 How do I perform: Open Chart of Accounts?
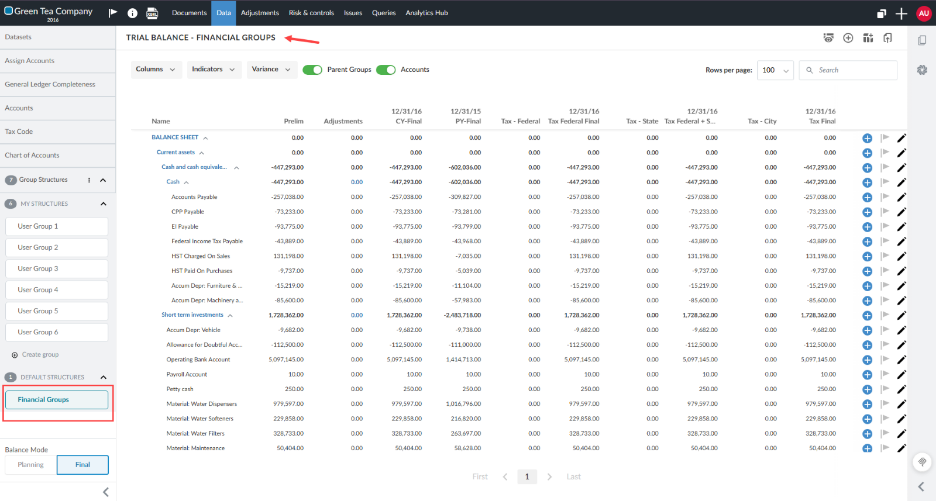(58, 155)
